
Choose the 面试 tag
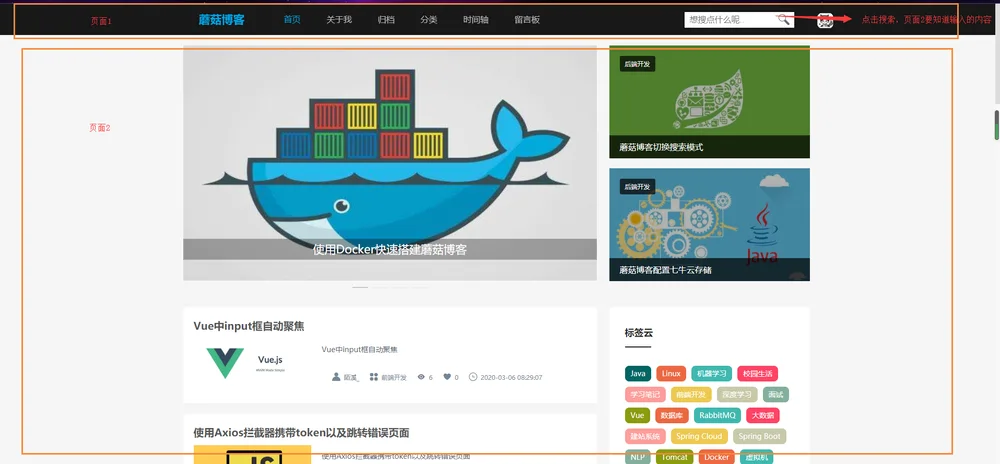pos(776,395)
